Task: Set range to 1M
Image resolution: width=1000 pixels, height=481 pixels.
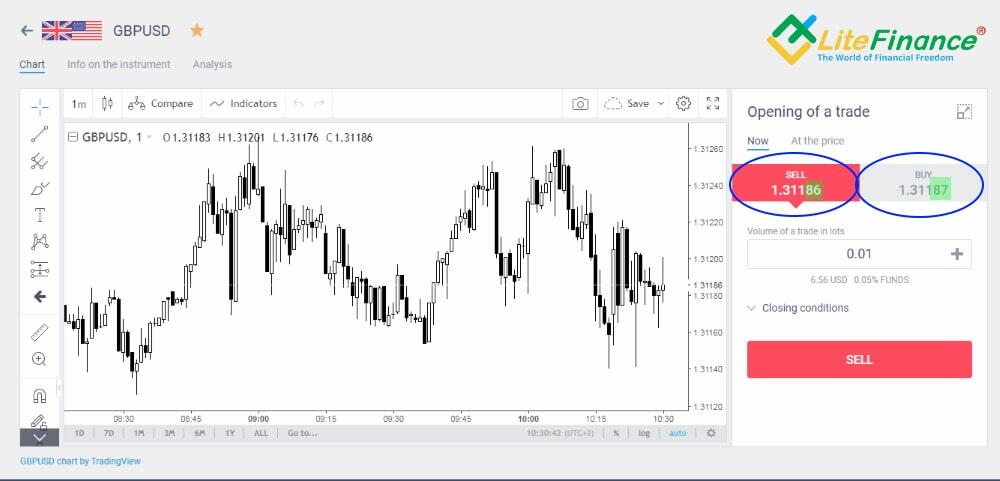Action: point(138,433)
